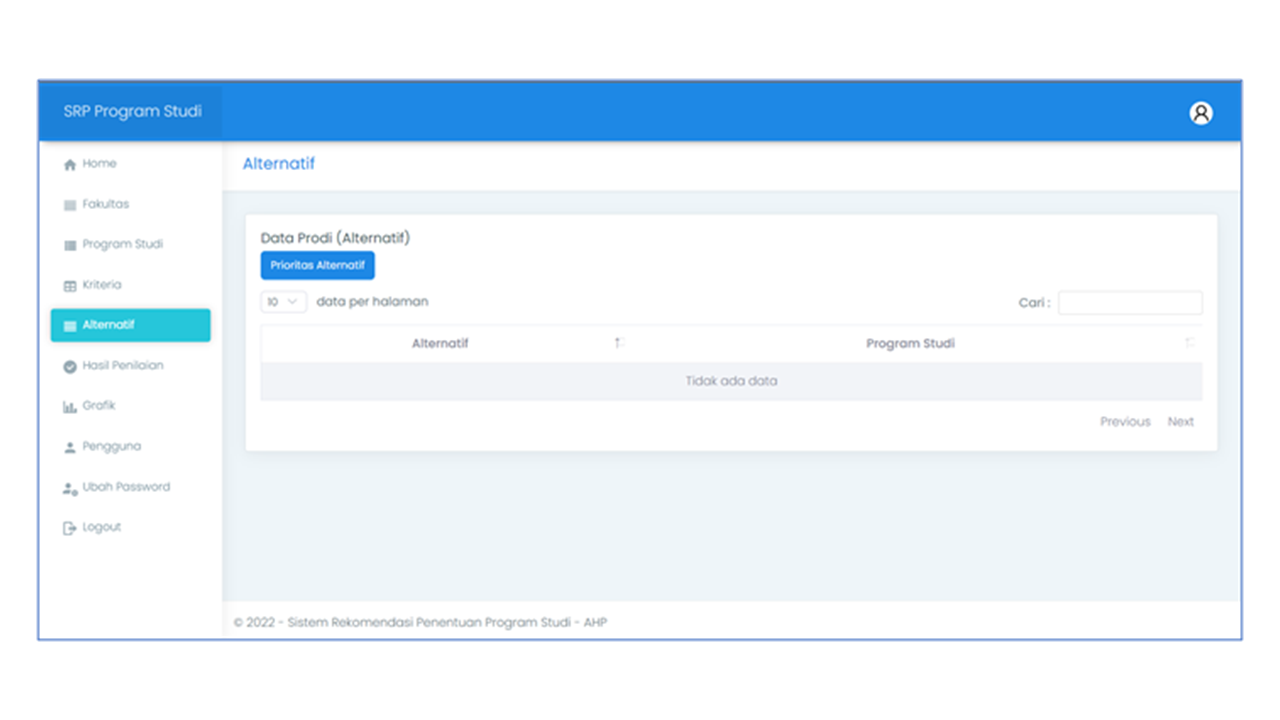Screen dimensions: 1280x720
Task: Click the Pengguna person icon
Action: [x=70, y=448]
